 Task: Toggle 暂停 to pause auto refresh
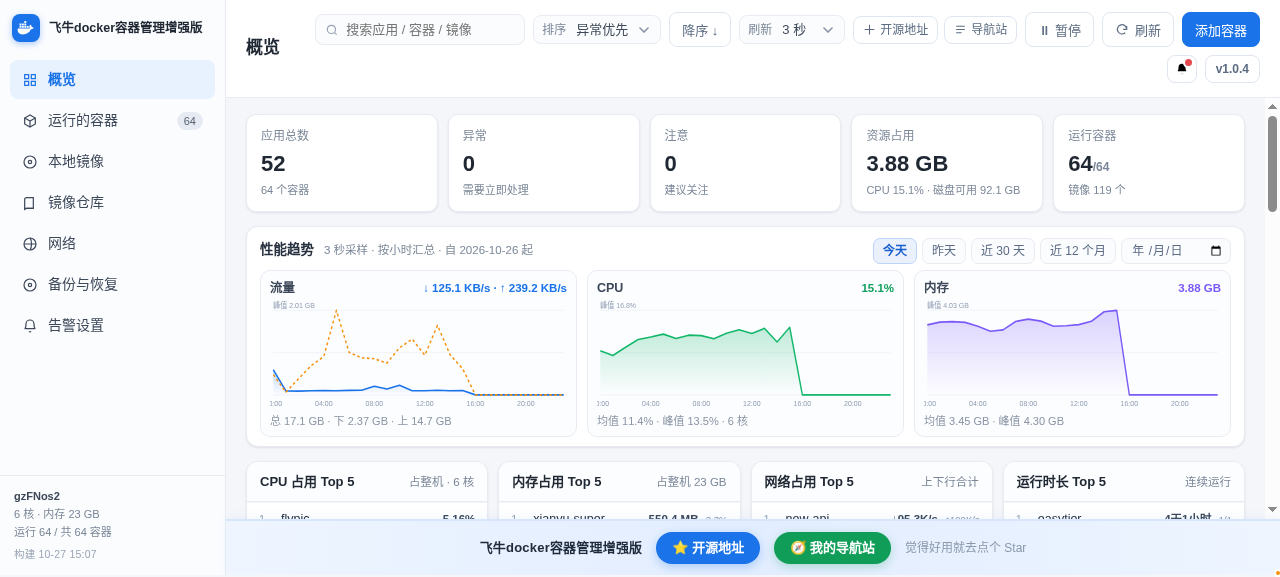1059,30
